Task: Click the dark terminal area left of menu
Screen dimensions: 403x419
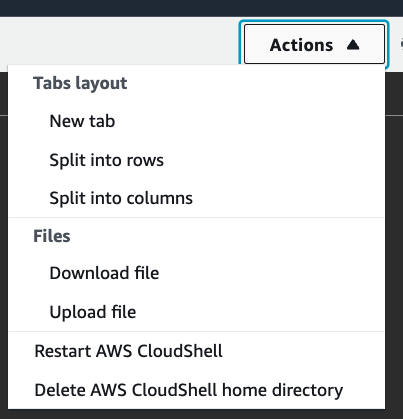Action: [4, 233]
